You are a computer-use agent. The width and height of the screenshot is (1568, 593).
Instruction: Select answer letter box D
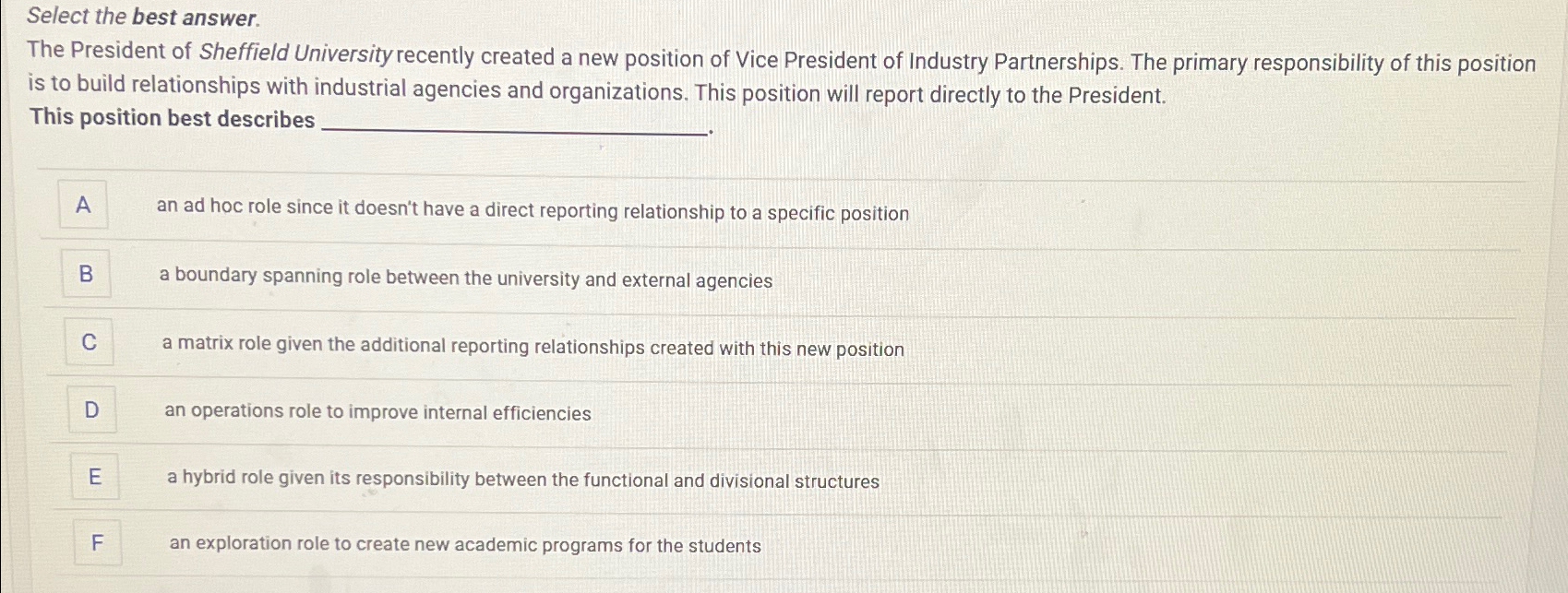(91, 409)
